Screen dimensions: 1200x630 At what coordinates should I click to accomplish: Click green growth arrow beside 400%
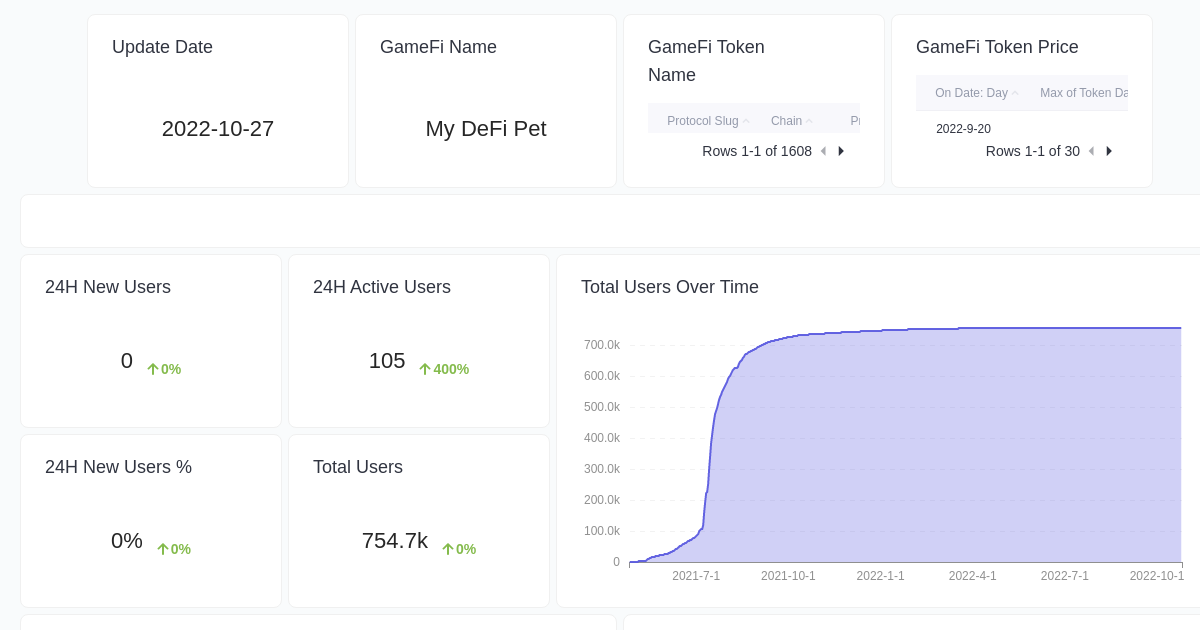(x=425, y=368)
